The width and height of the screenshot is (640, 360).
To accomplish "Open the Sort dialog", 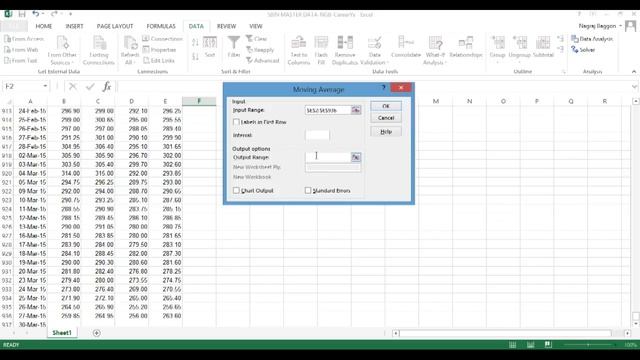I will point(210,47).
